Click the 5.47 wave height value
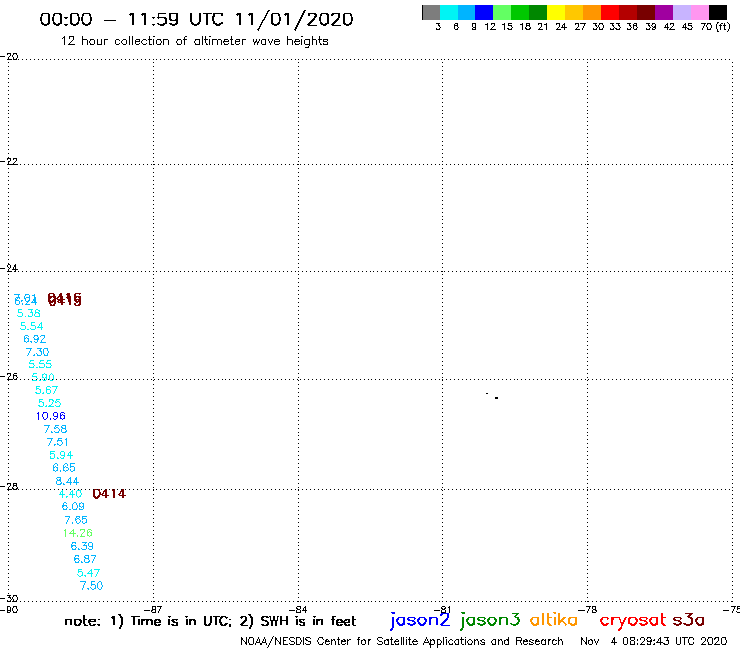 [88, 573]
